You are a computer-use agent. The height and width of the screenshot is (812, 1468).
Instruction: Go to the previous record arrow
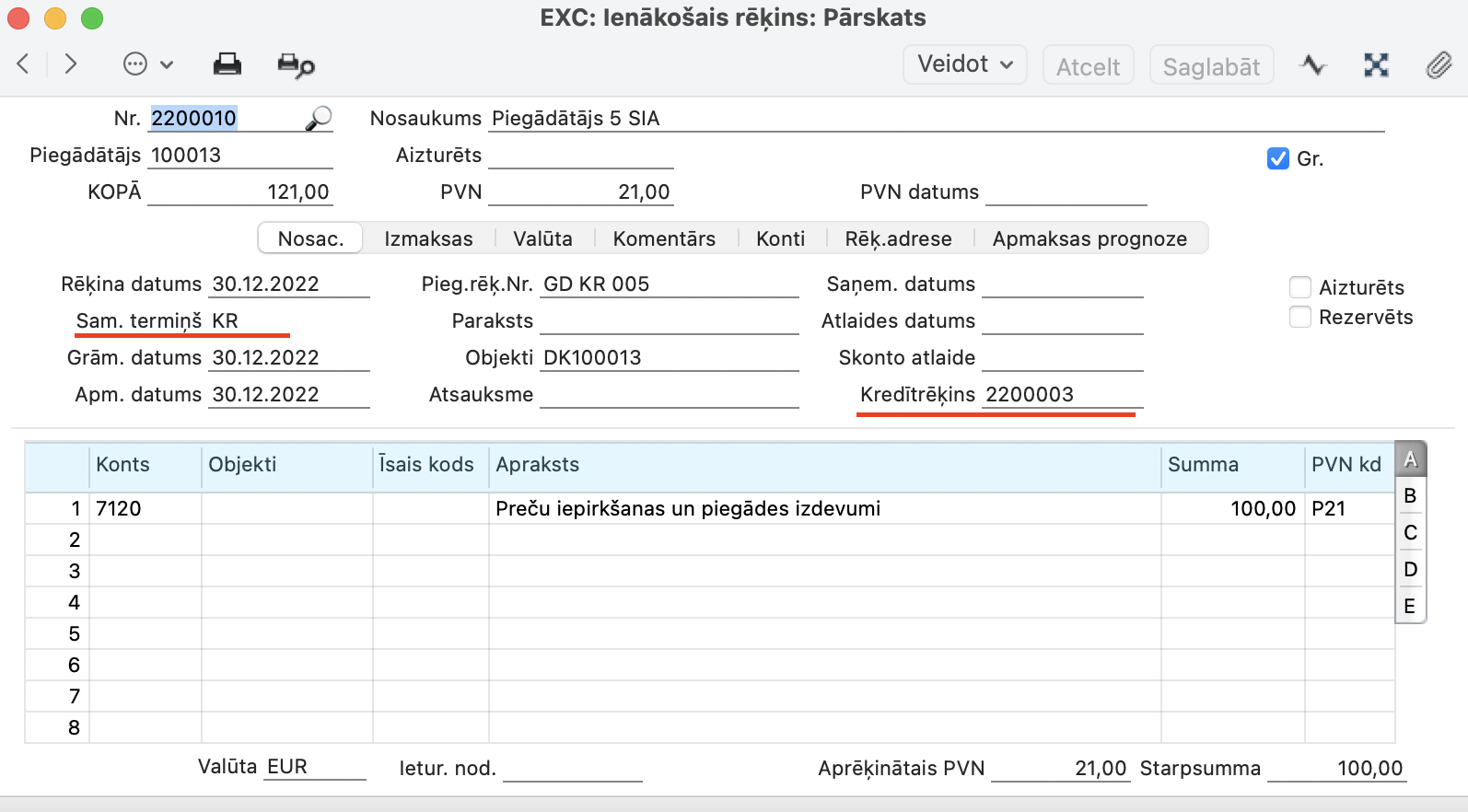tap(24, 64)
